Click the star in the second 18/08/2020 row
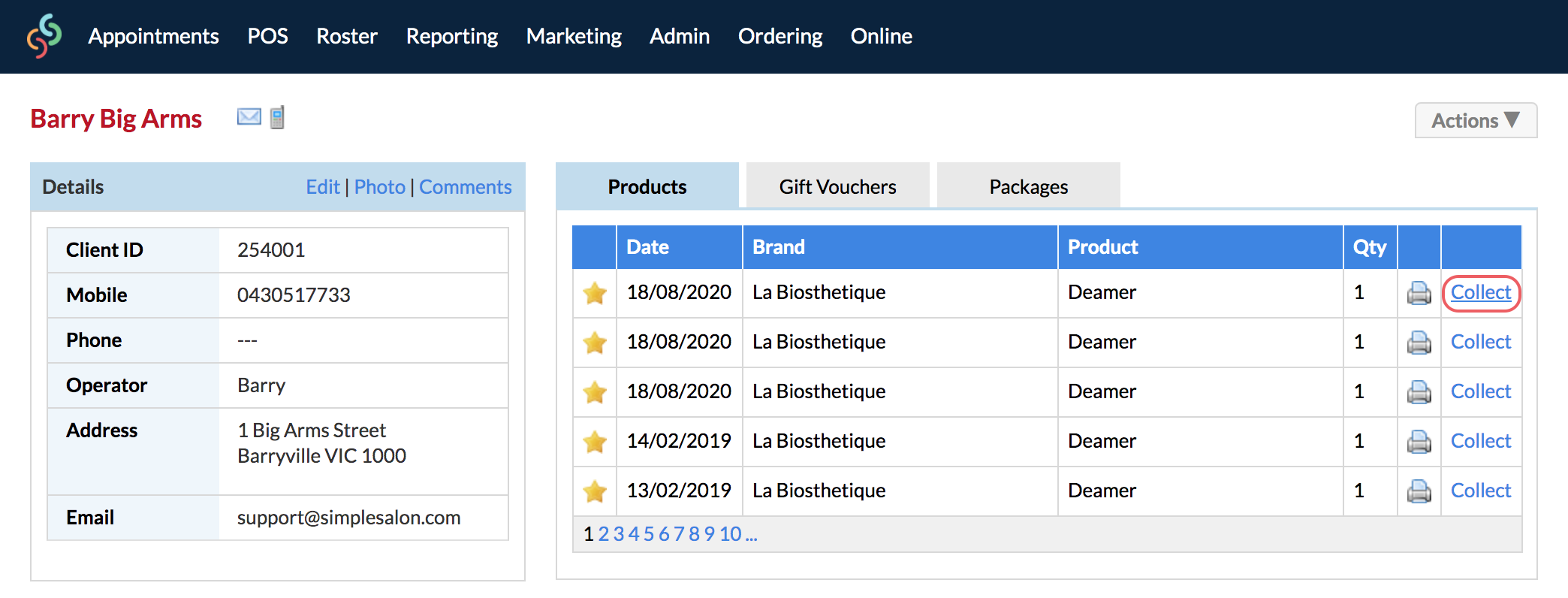The width and height of the screenshot is (1568, 598). click(595, 343)
